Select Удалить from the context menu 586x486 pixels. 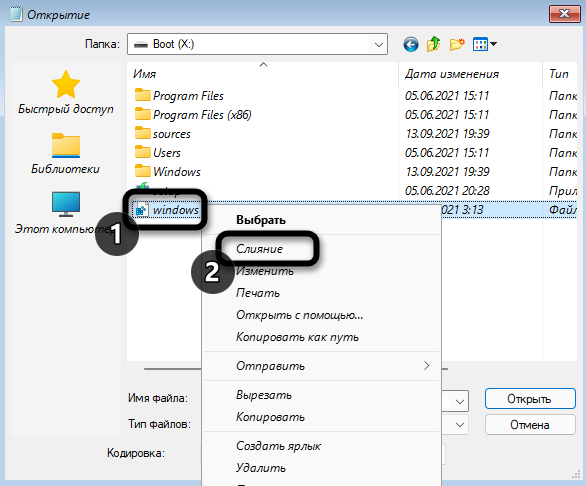click(x=261, y=468)
